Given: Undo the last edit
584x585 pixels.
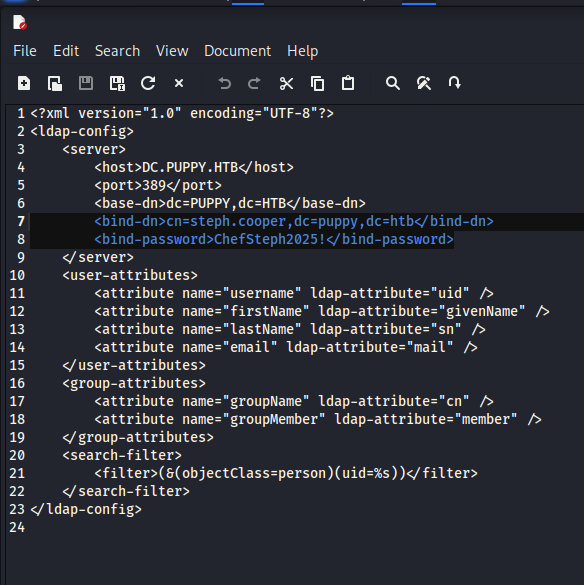Looking at the screenshot, I should pos(225,83).
